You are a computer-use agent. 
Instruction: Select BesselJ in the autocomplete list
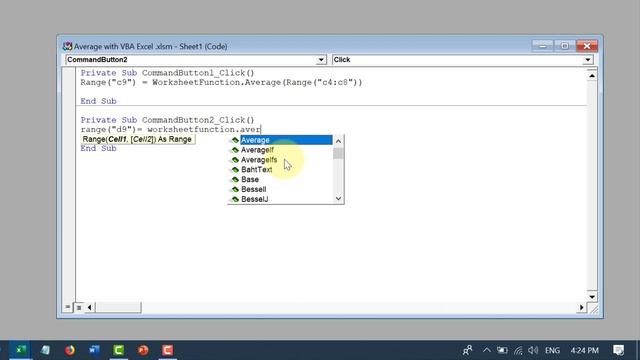[255, 199]
